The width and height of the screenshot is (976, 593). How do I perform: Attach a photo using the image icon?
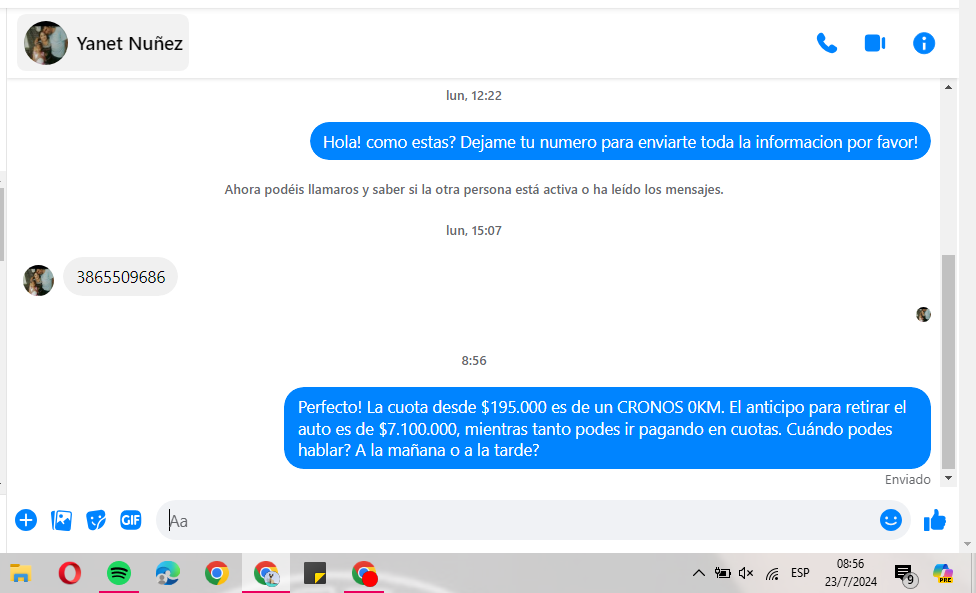pos(61,520)
